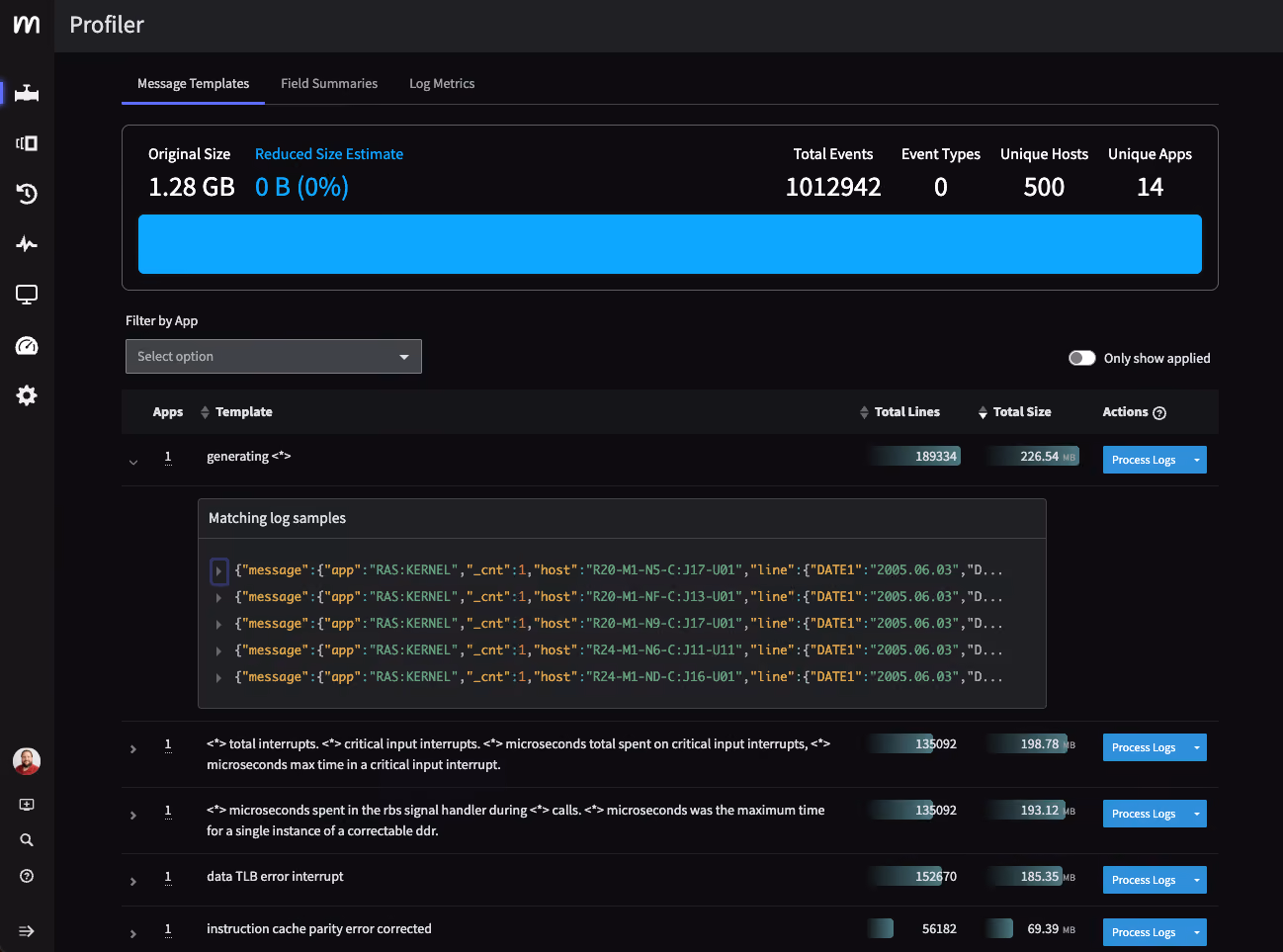Open the Filter by App dropdown
1283x952 pixels.
point(274,356)
